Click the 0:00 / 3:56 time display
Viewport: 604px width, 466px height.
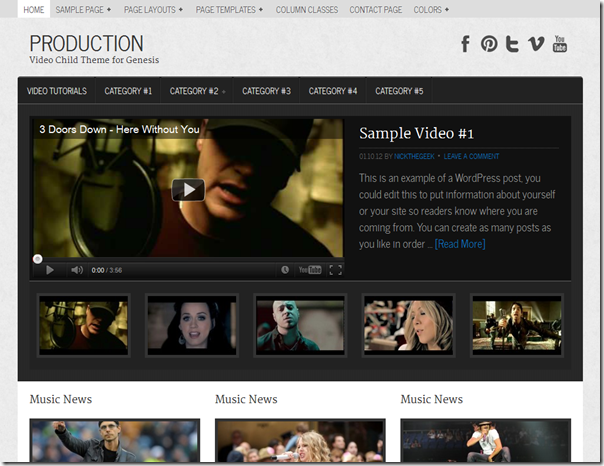pos(107,270)
